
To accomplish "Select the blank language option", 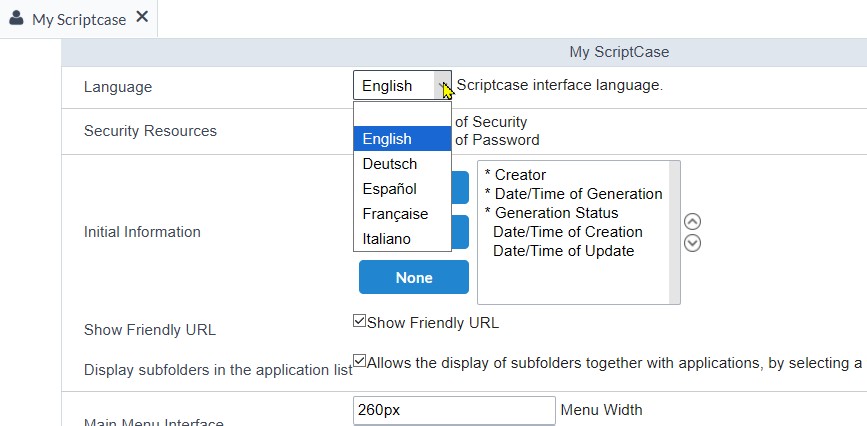I will click(402, 114).
